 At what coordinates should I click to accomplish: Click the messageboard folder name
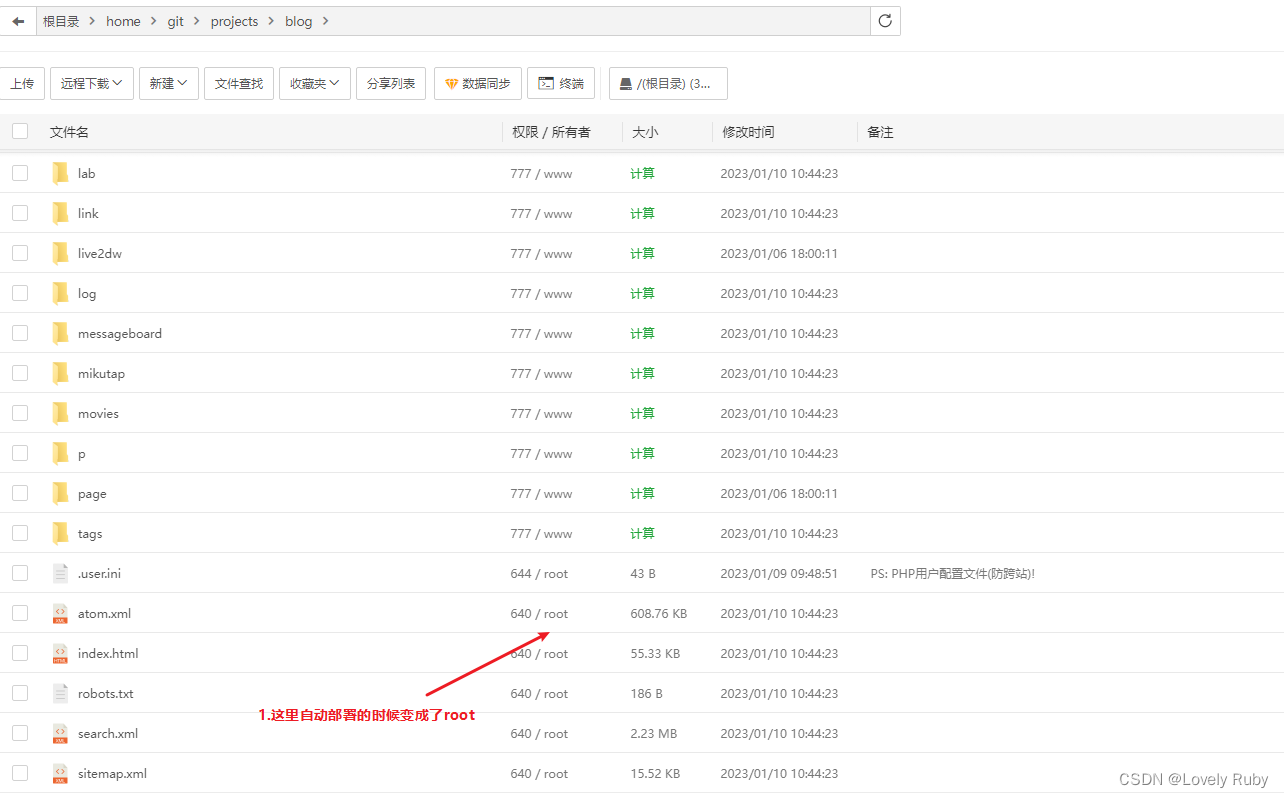pos(120,333)
